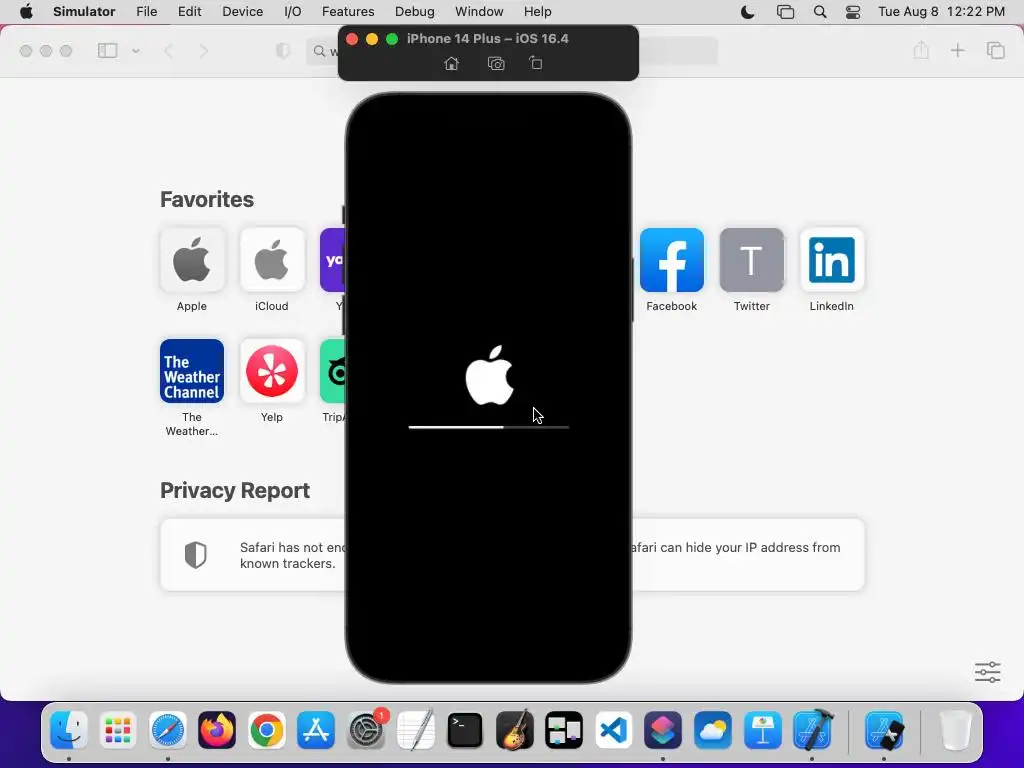Open Visual Studio Code from the Dock
This screenshot has height=768, width=1024.
[614, 729]
